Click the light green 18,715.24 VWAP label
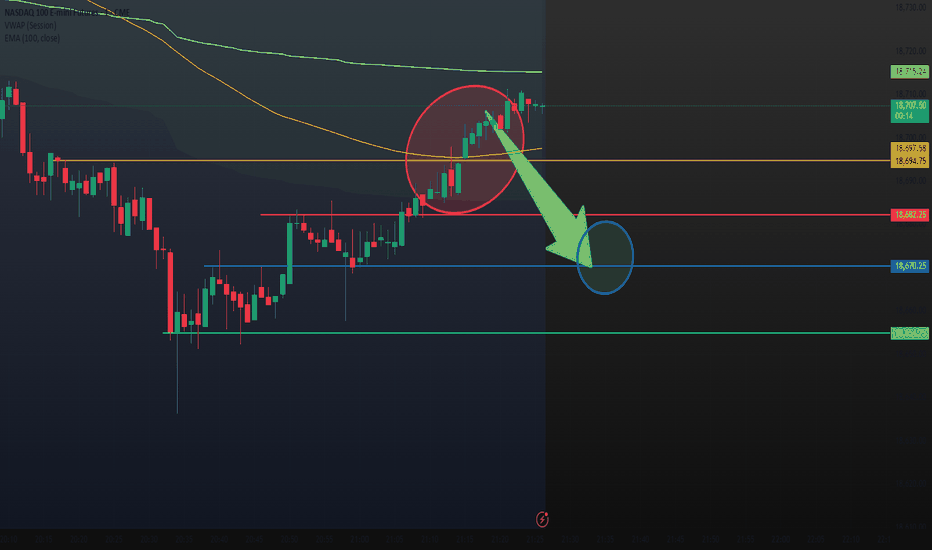Viewport: 932px width, 550px height. click(909, 71)
